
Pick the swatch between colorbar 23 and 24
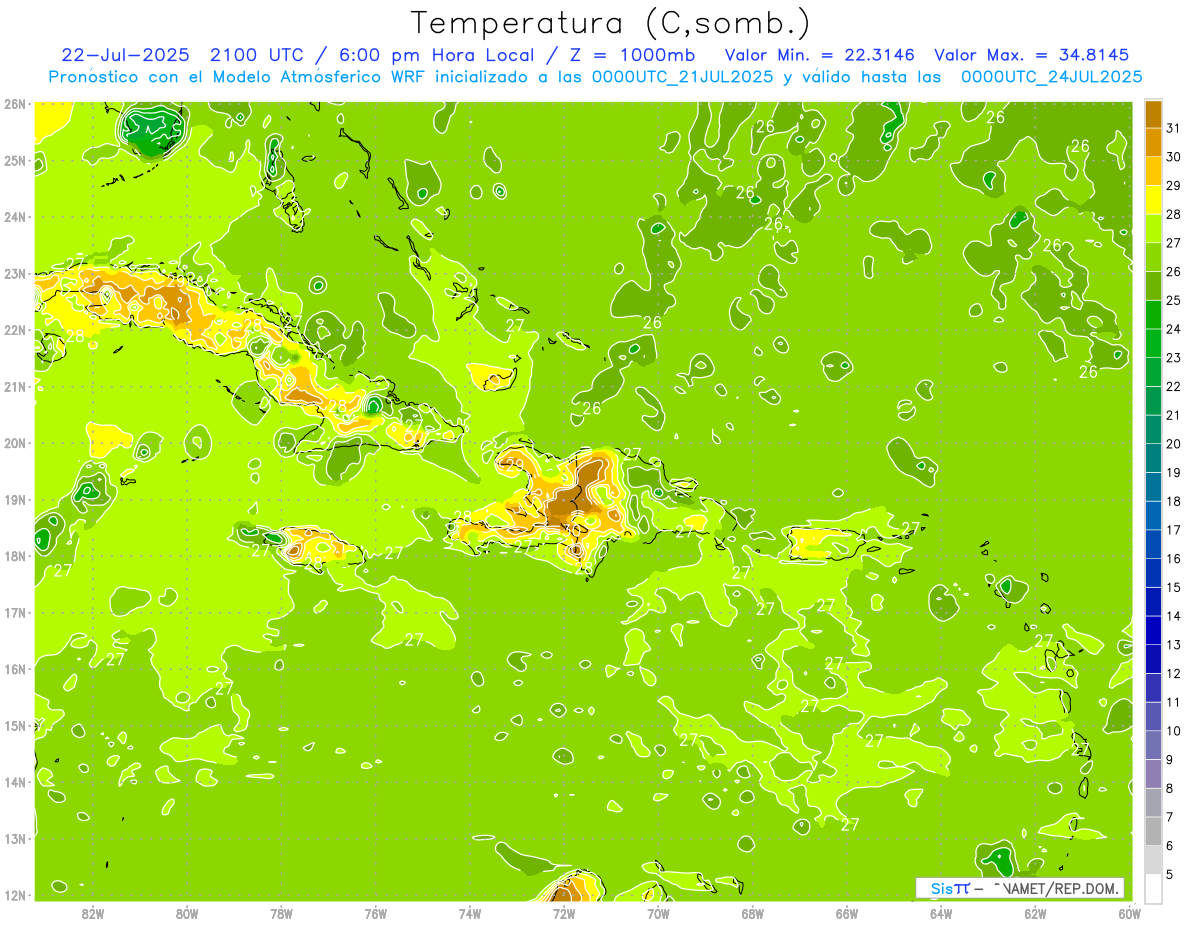click(1153, 343)
